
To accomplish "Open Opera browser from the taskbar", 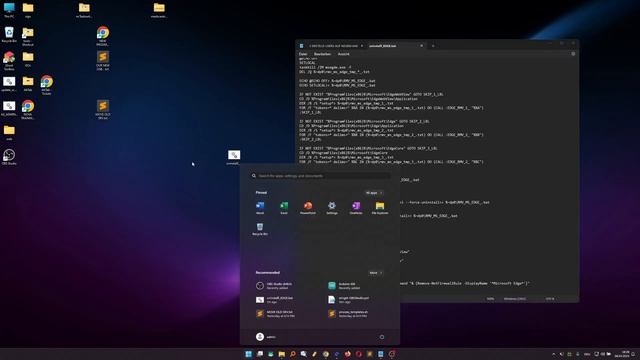I will coord(359,354).
